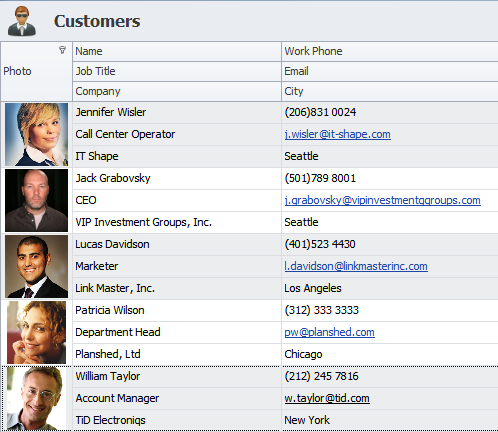Viewport: 498px width, 432px height.
Task: Sort by the Email column header
Action: click(x=390, y=71)
